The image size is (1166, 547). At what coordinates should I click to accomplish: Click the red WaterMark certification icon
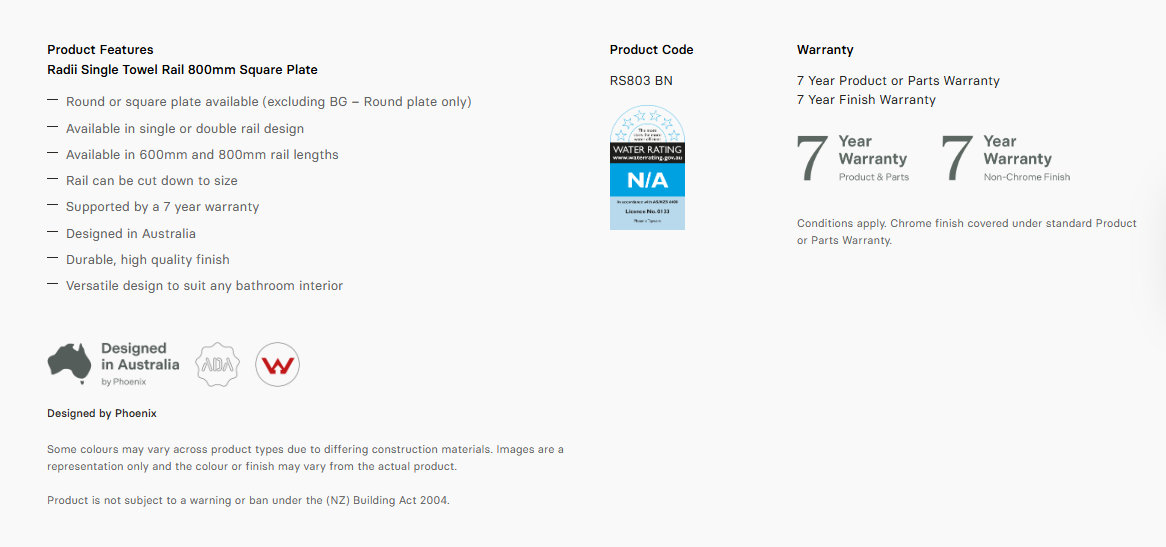tap(277, 365)
